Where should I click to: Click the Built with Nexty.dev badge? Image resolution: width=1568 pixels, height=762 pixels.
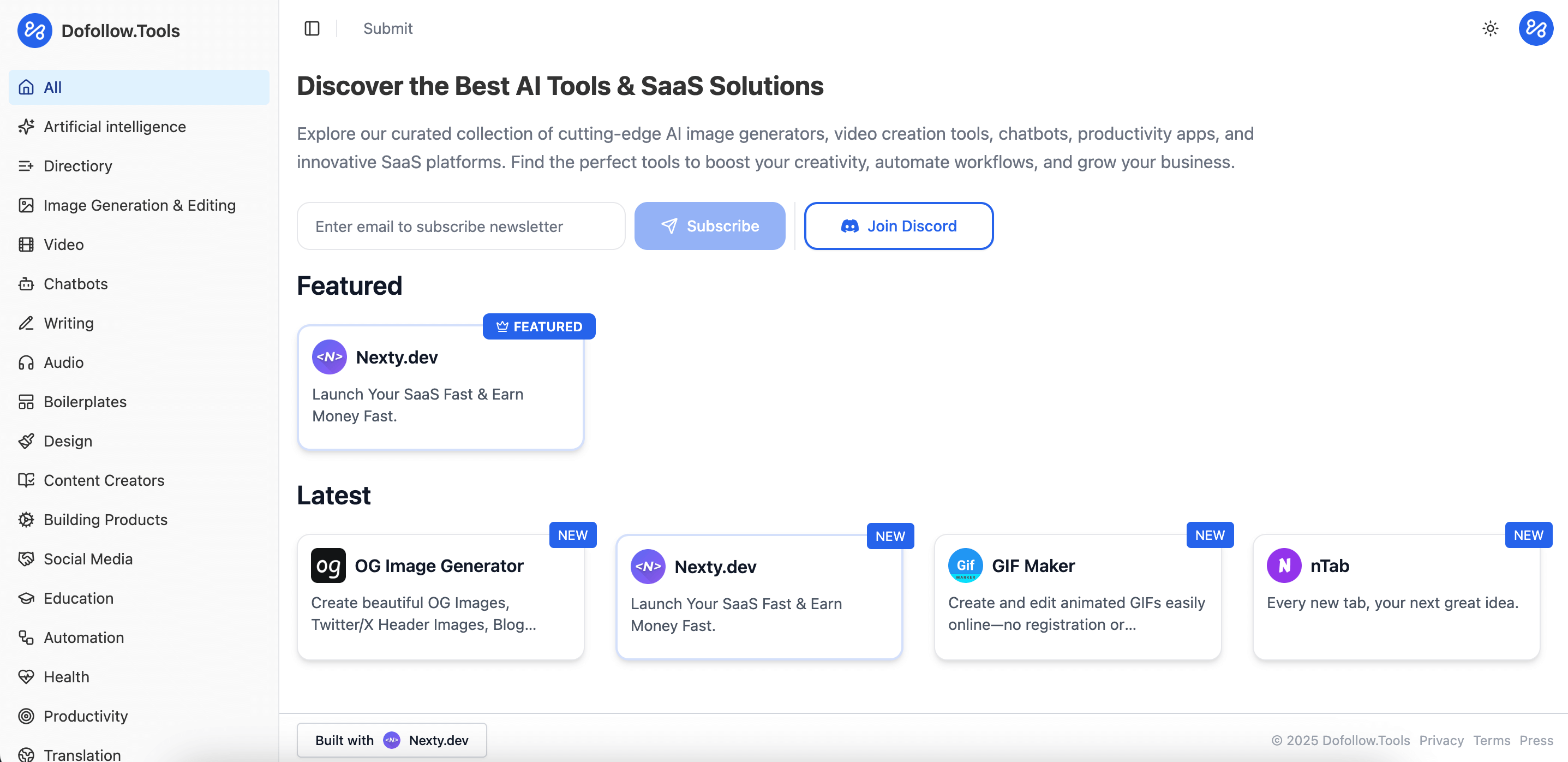[391, 740]
